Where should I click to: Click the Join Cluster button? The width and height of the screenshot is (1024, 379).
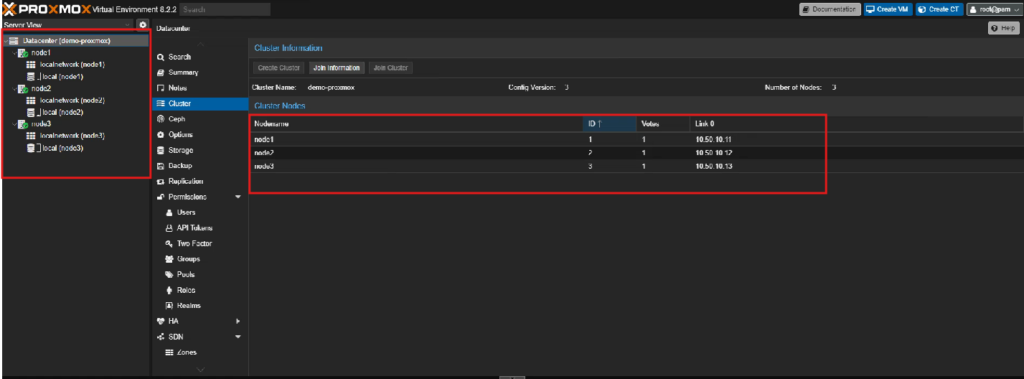pyautogui.click(x=391, y=68)
